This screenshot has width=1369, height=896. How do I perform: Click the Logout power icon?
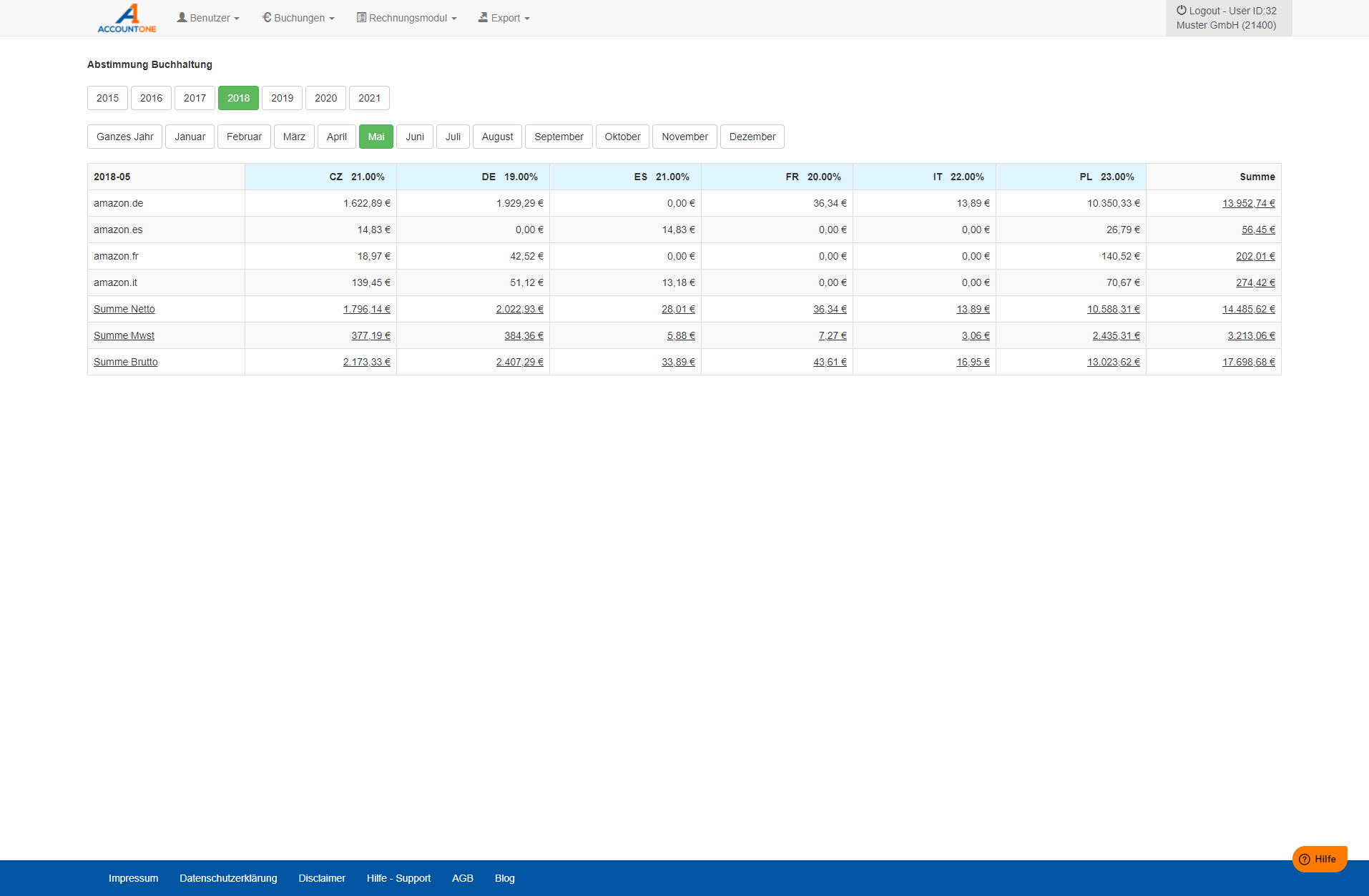click(x=1182, y=11)
